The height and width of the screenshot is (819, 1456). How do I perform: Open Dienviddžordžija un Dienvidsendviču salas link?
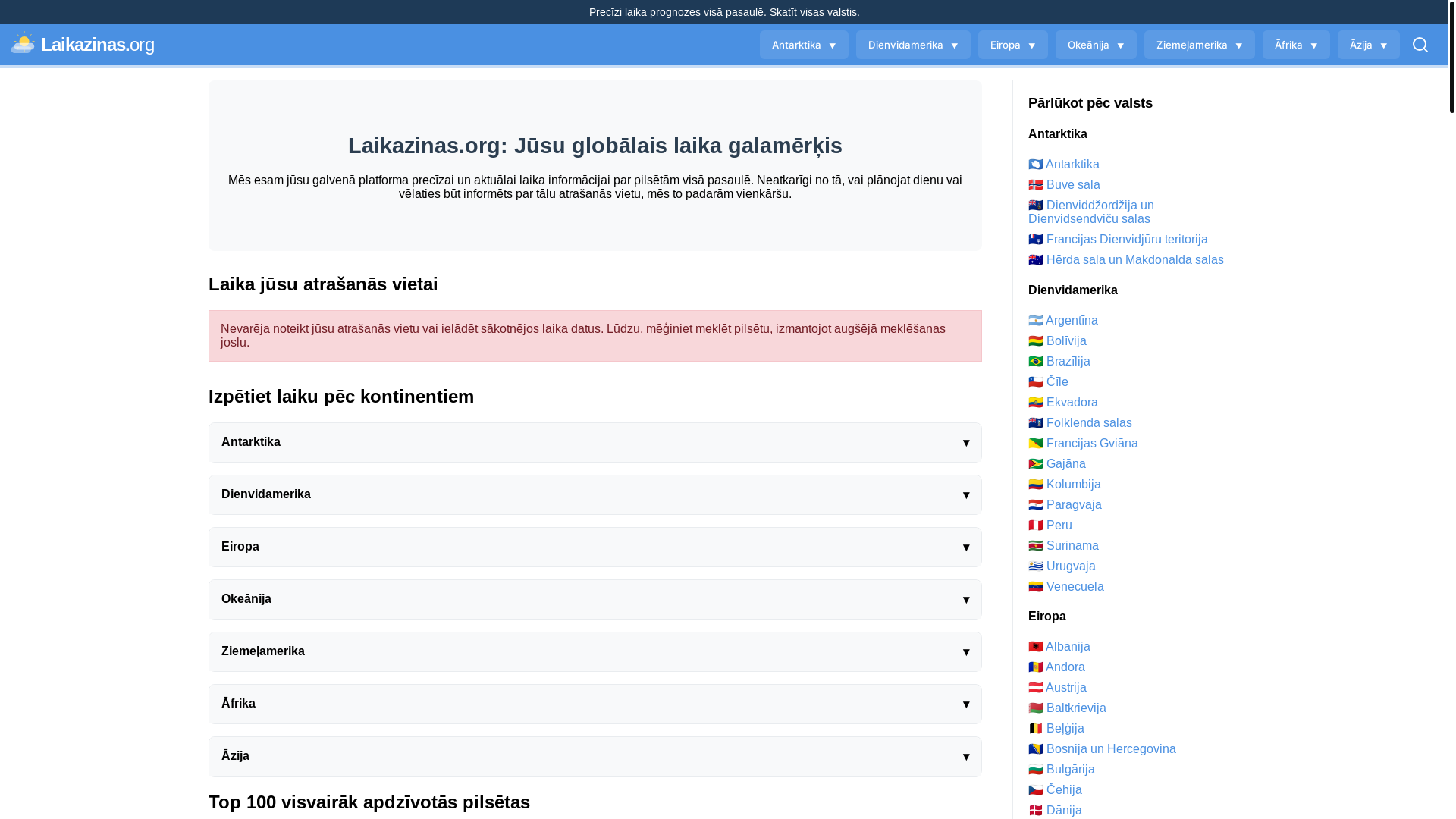(1091, 212)
